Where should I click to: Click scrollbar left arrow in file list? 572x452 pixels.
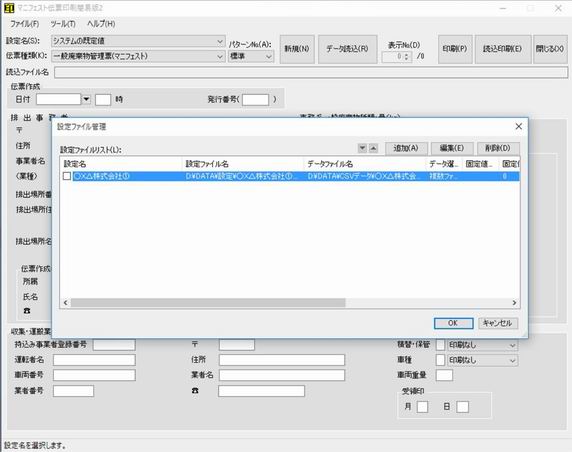coord(66,302)
